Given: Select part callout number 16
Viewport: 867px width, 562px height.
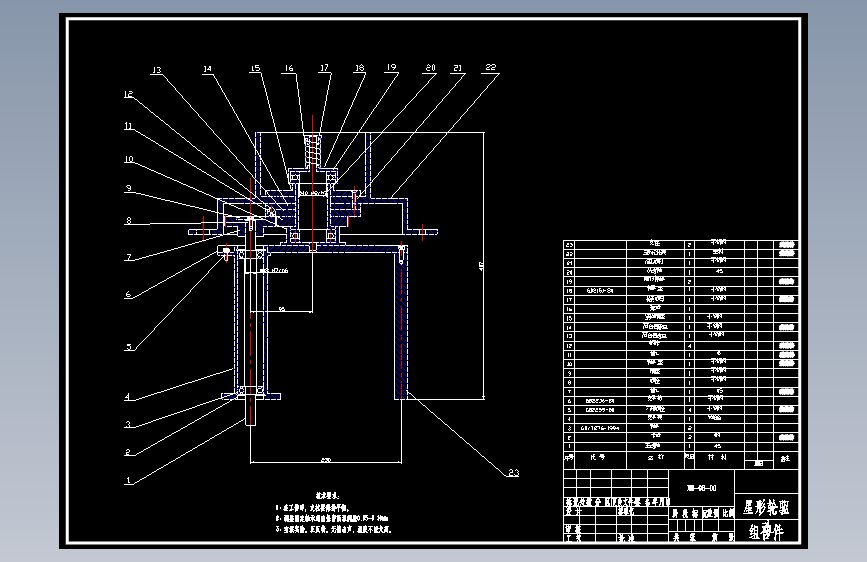Looking at the screenshot, I should pos(289,68).
